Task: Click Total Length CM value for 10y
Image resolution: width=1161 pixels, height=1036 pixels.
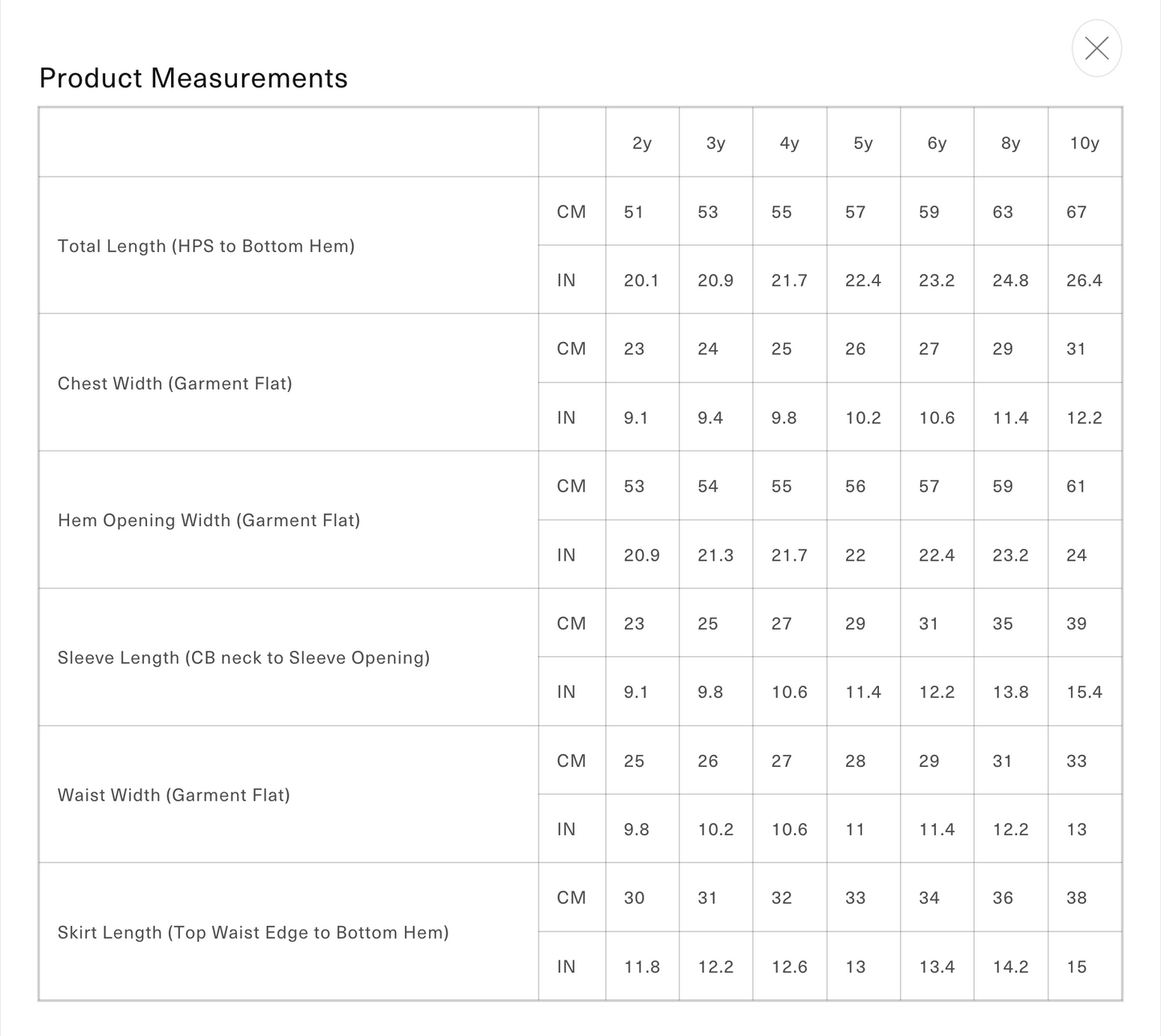Action: click(x=1076, y=212)
